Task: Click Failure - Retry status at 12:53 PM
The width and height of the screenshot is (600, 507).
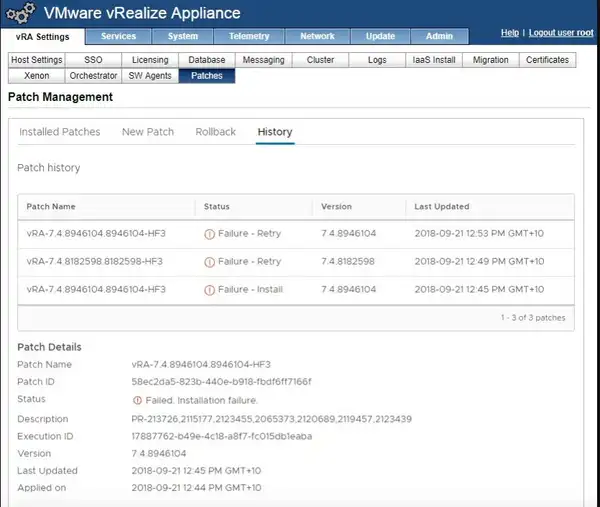Action: pos(249,233)
